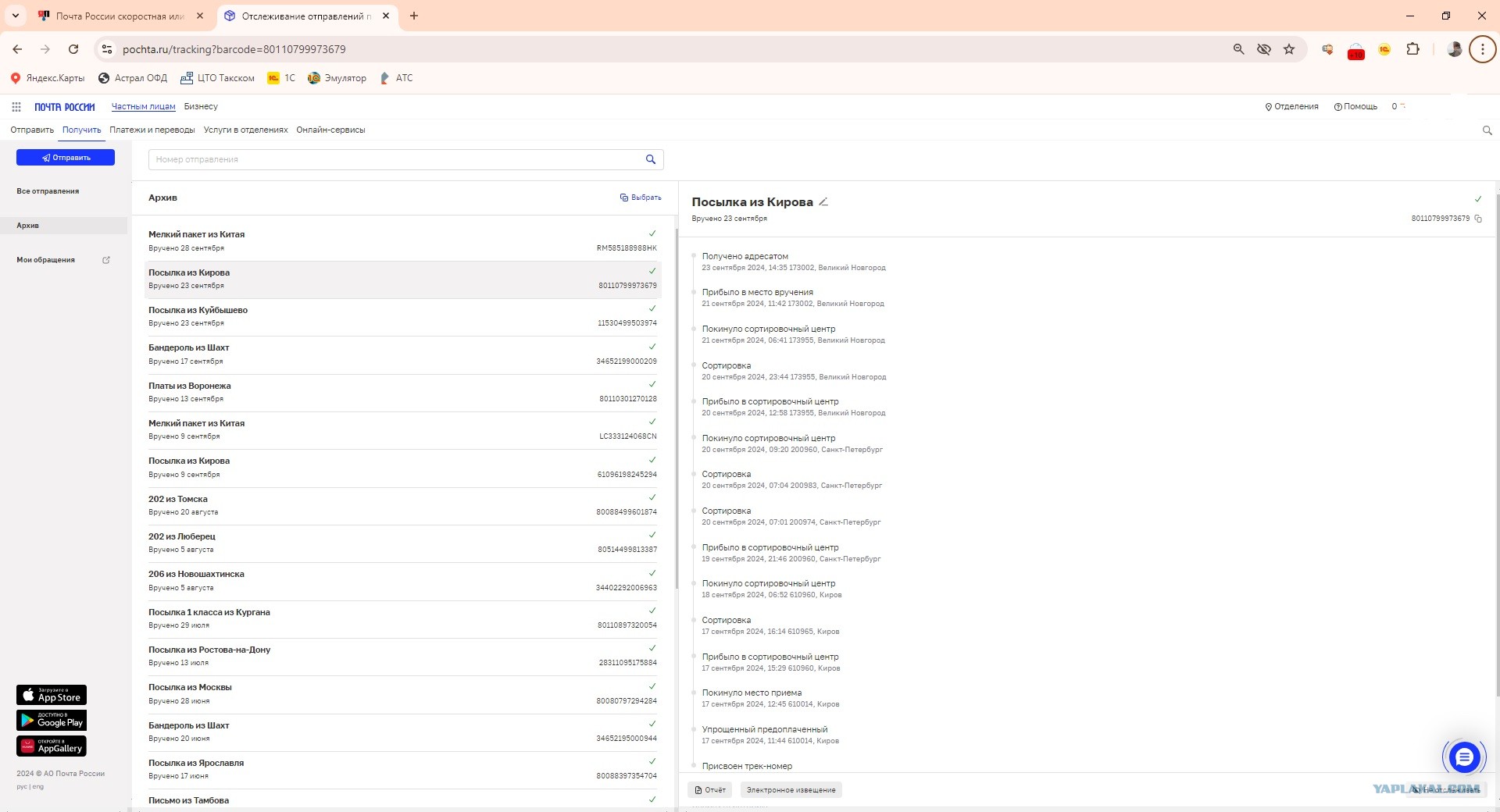Open Мои обращения in the sidebar
Viewport: 1500px width, 812px height.
pyautogui.click(x=45, y=260)
